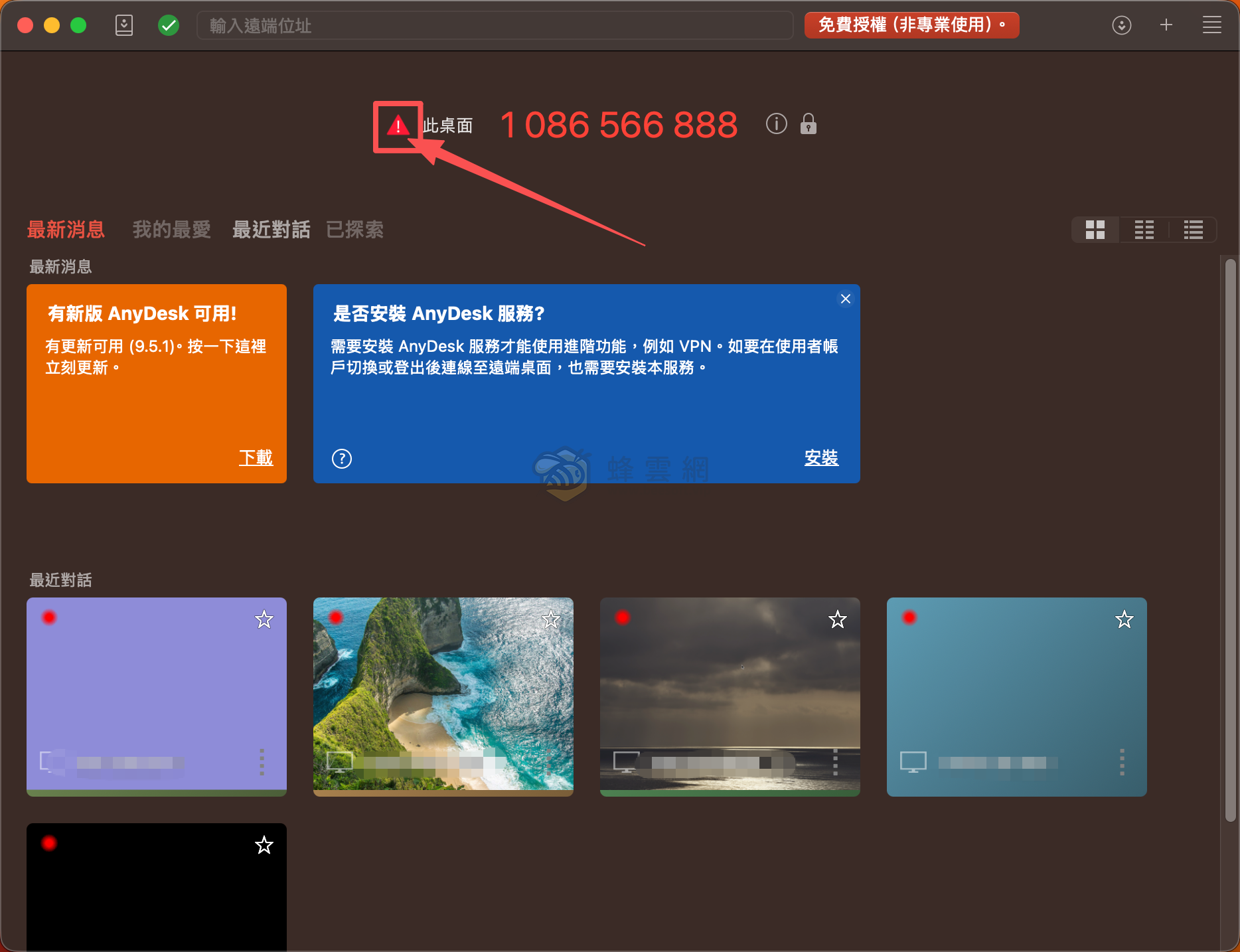This screenshot has height=952, width=1240.
Task: Favorite the stormy sea session
Action: pyautogui.click(x=838, y=619)
